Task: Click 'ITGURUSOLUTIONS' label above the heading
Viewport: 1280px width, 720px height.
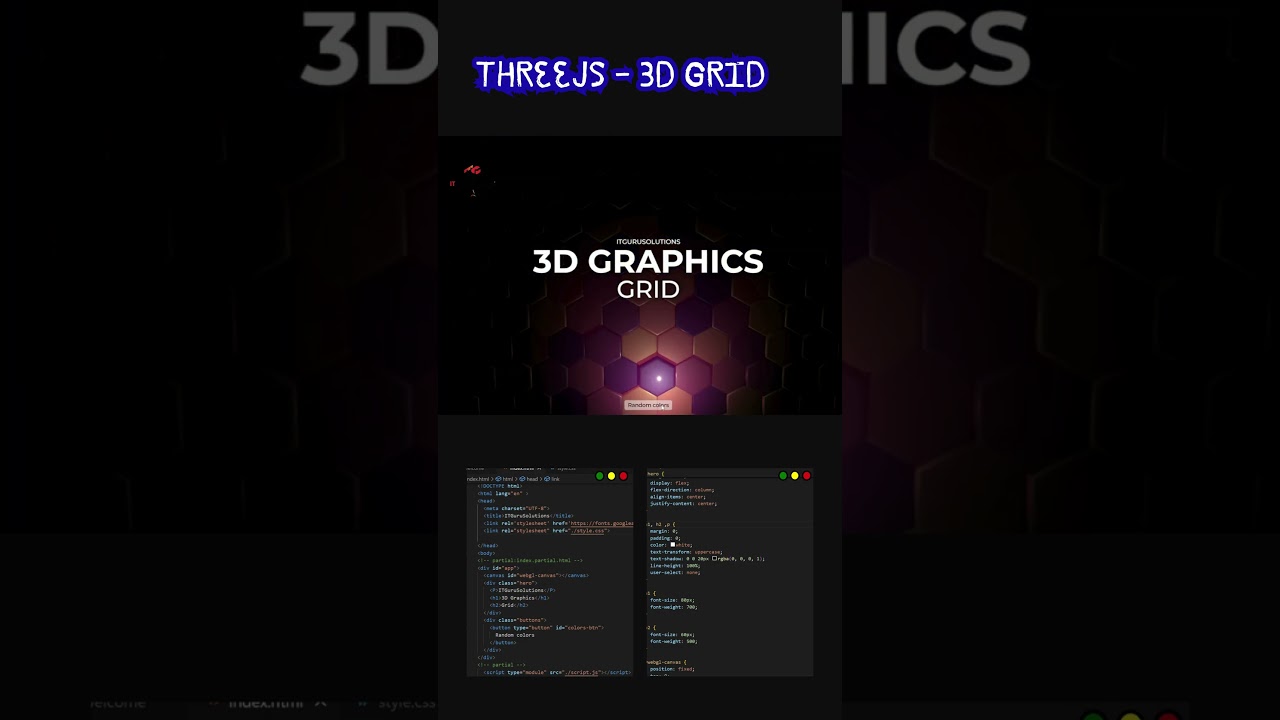Action: (648, 241)
